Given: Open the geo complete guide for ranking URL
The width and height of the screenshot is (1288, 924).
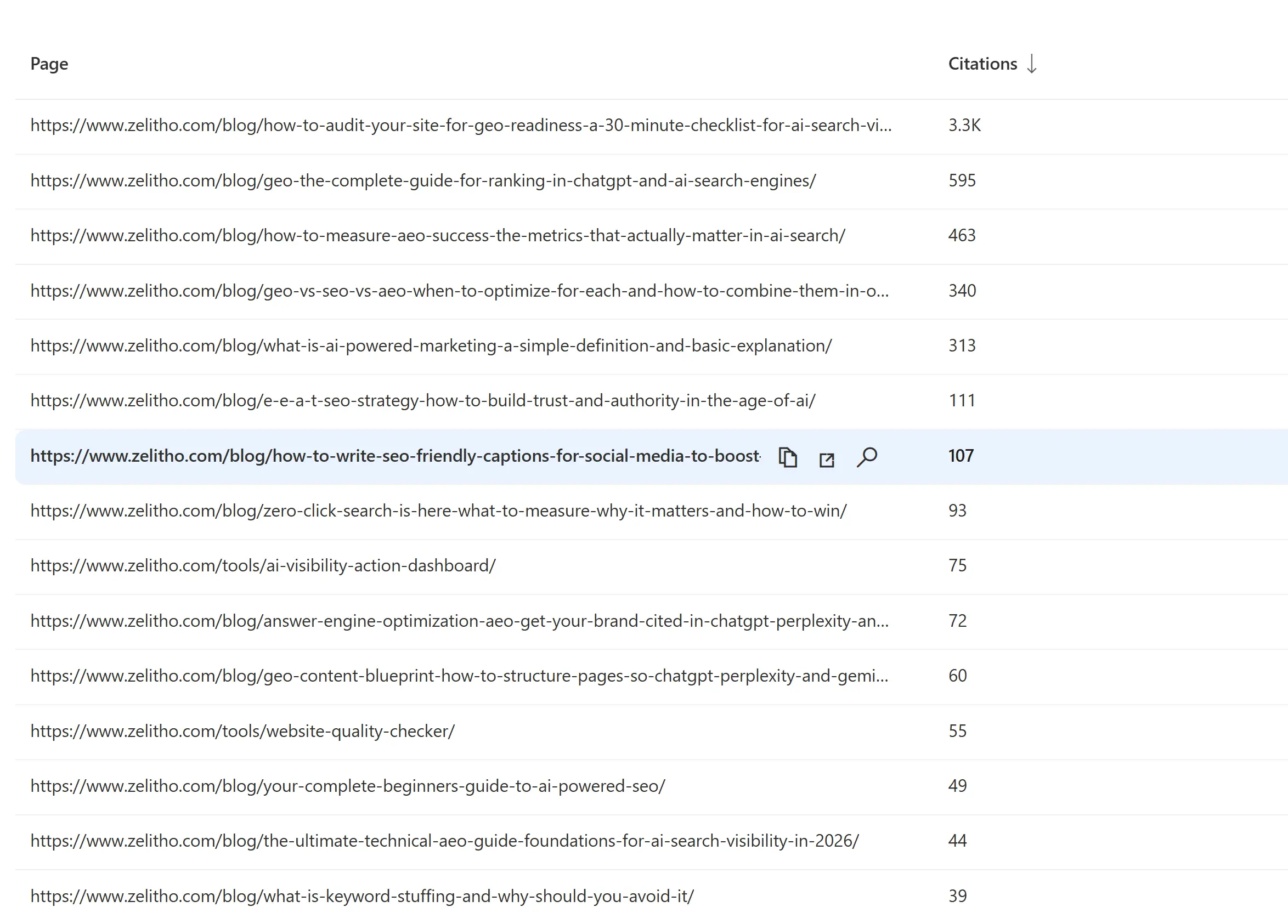Looking at the screenshot, I should [423, 180].
